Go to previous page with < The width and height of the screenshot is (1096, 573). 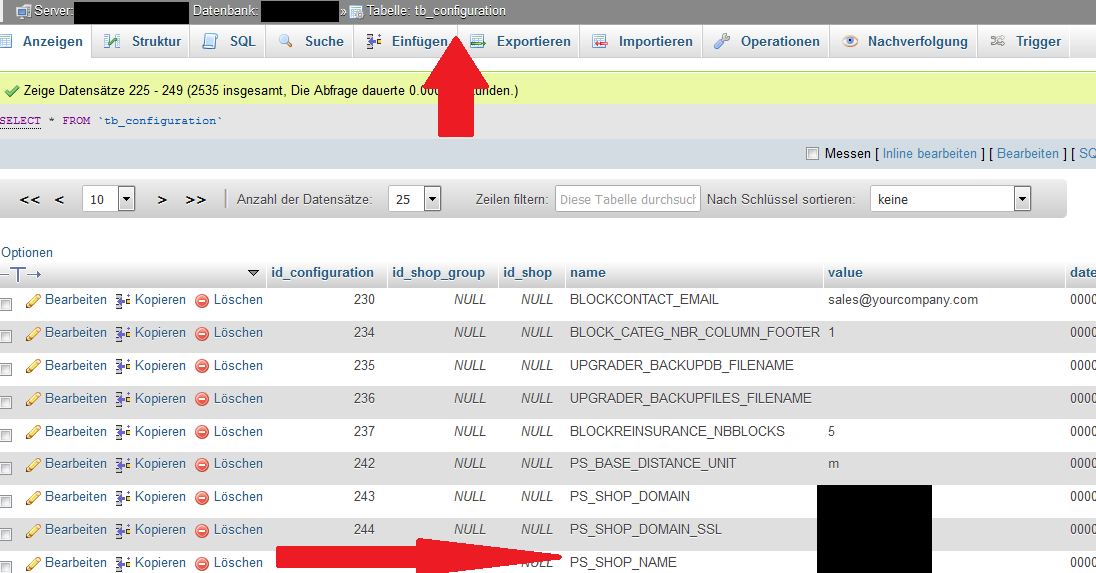(x=59, y=200)
